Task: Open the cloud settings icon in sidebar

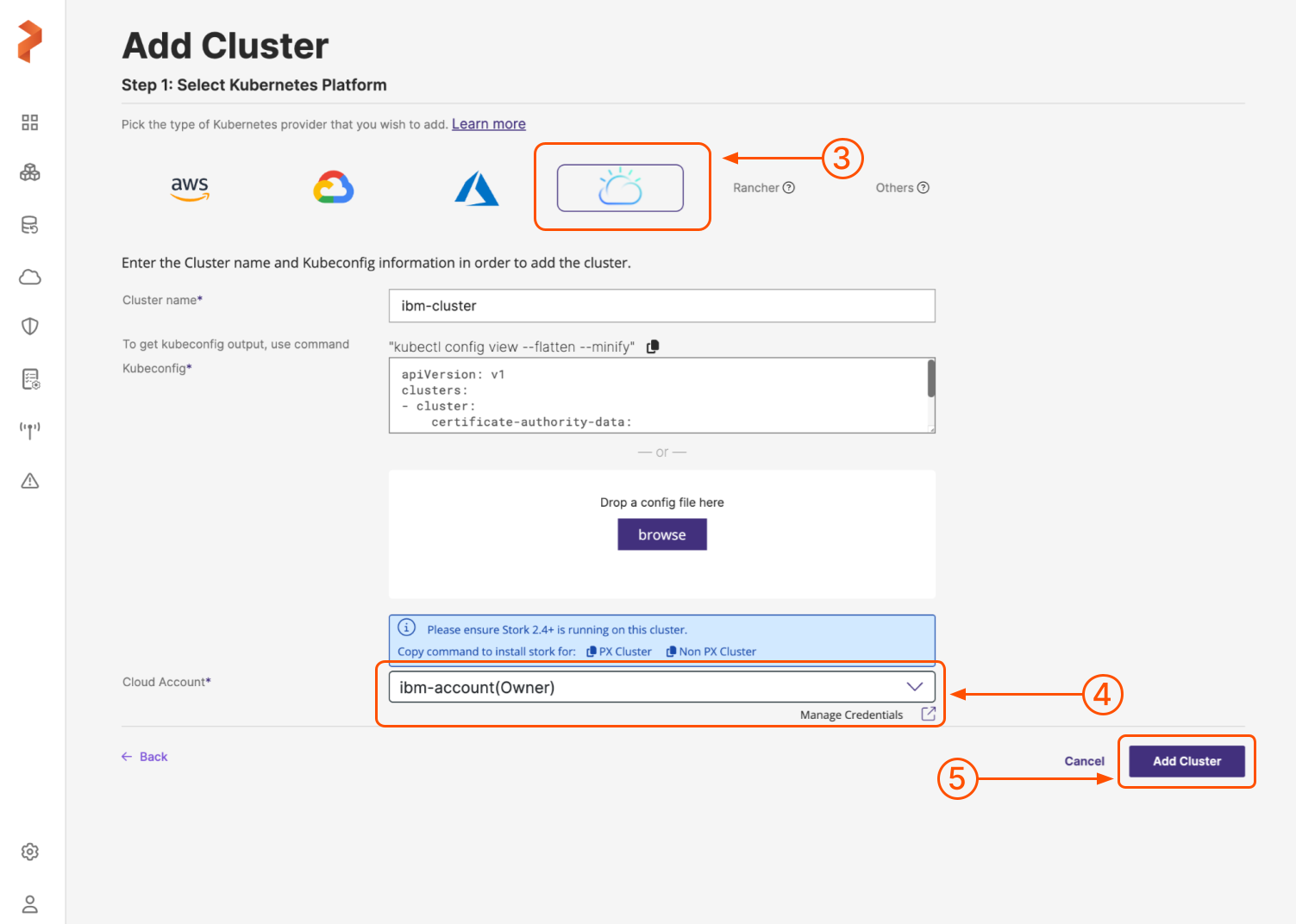Action: (x=30, y=277)
